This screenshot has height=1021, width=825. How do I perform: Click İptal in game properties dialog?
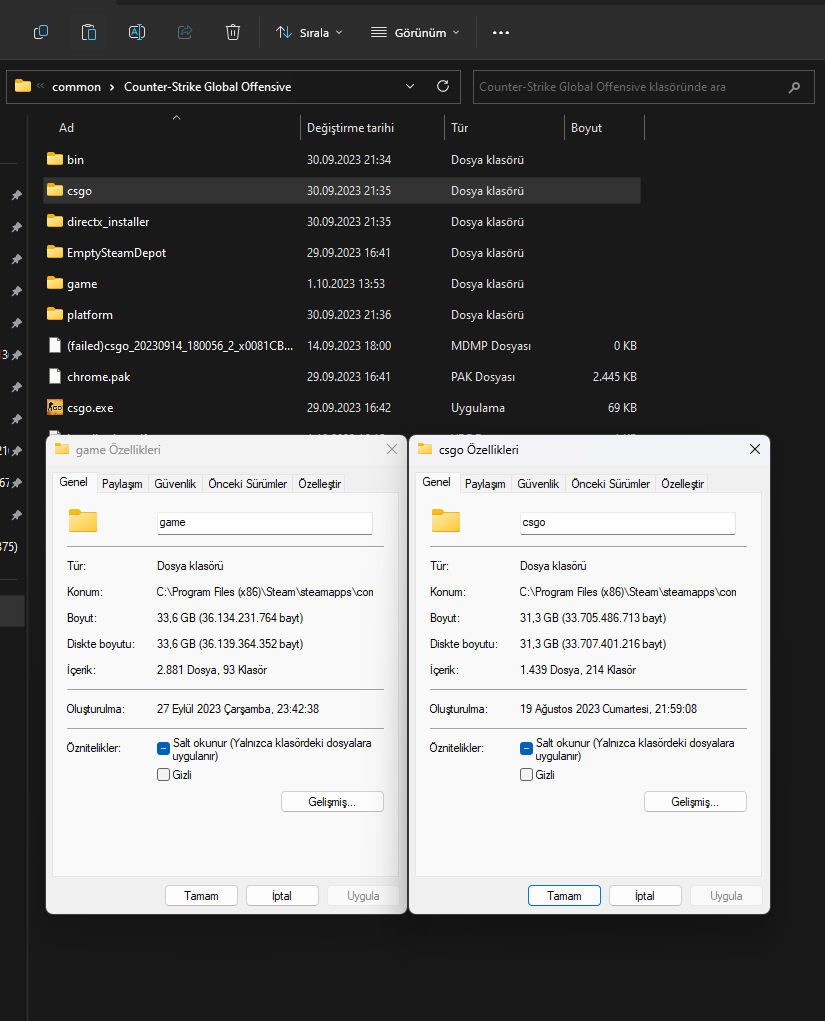pyautogui.click(x=282, y=895)
